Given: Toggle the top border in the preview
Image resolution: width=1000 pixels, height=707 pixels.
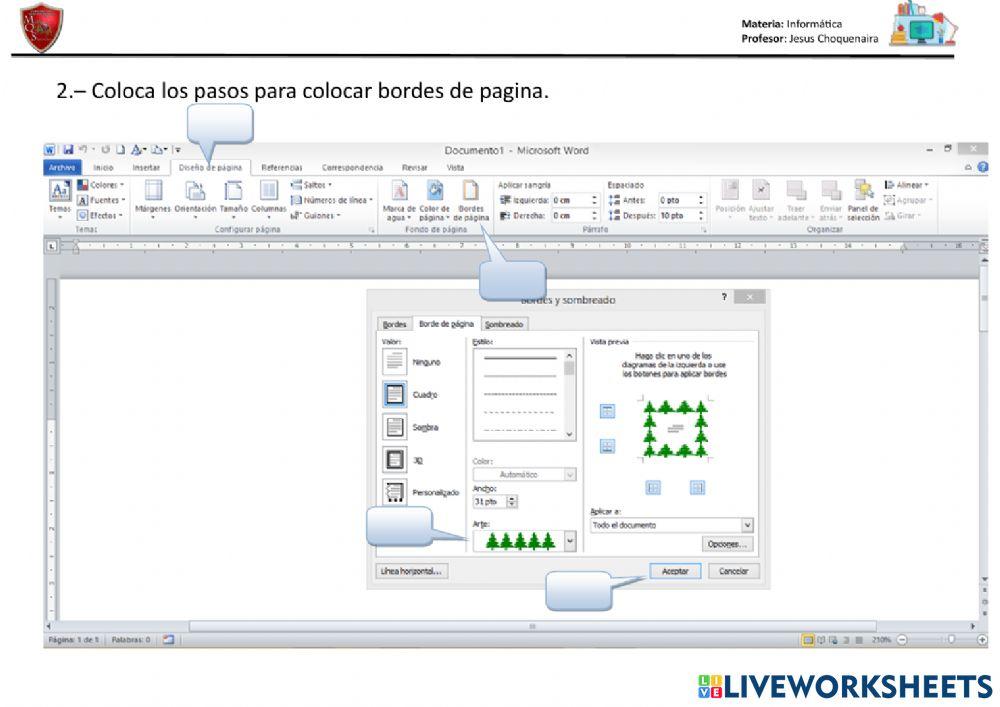Looking at the screenshot, I should click(x=607, y=410).
